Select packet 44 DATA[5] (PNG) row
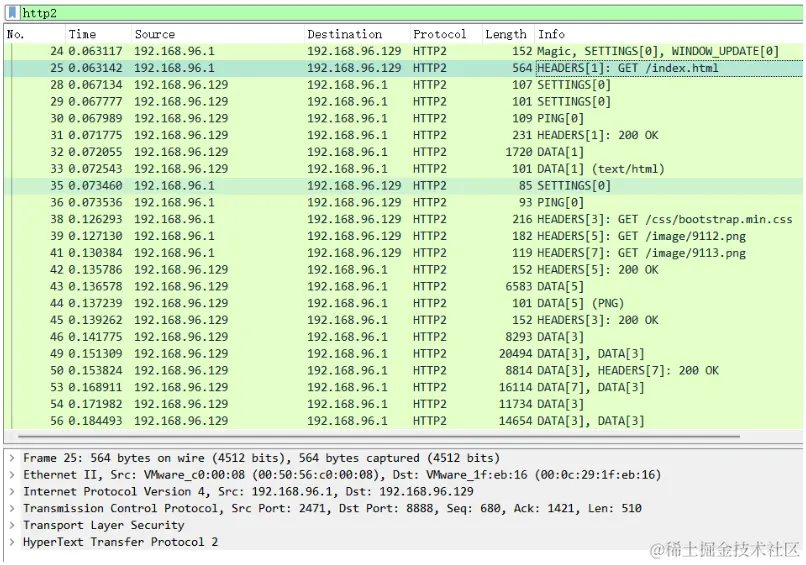806x565 pixels. tap(403, 303)
